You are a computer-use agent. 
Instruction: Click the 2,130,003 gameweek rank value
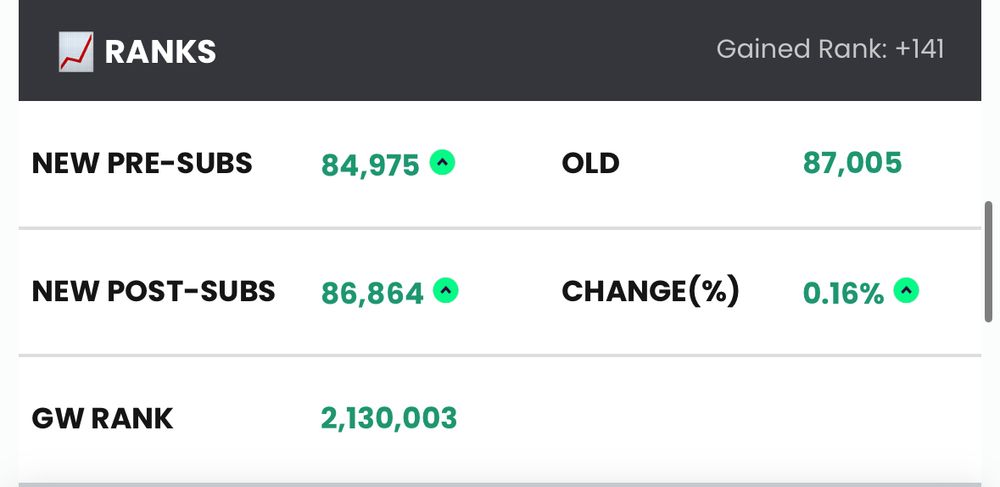389,418
